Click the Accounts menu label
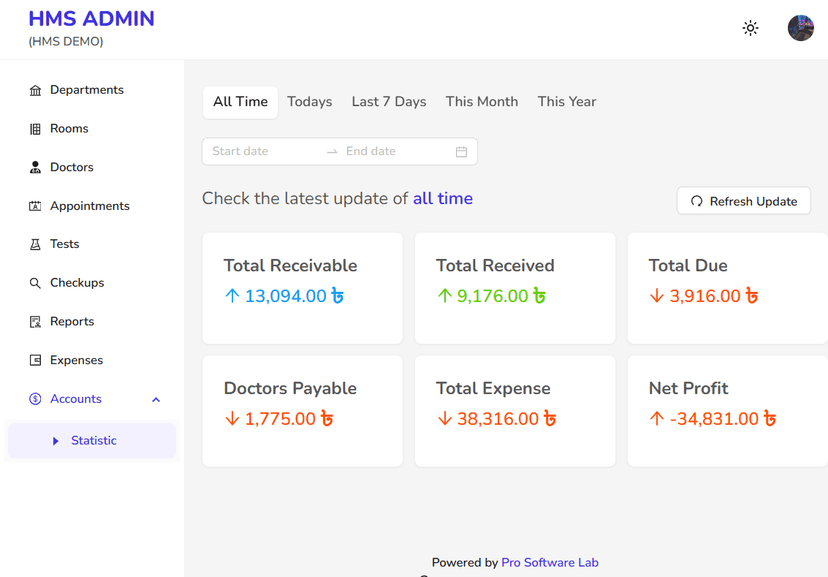This screenshot has height=577, width=828. pyautogui.click(x=76, y=399)
